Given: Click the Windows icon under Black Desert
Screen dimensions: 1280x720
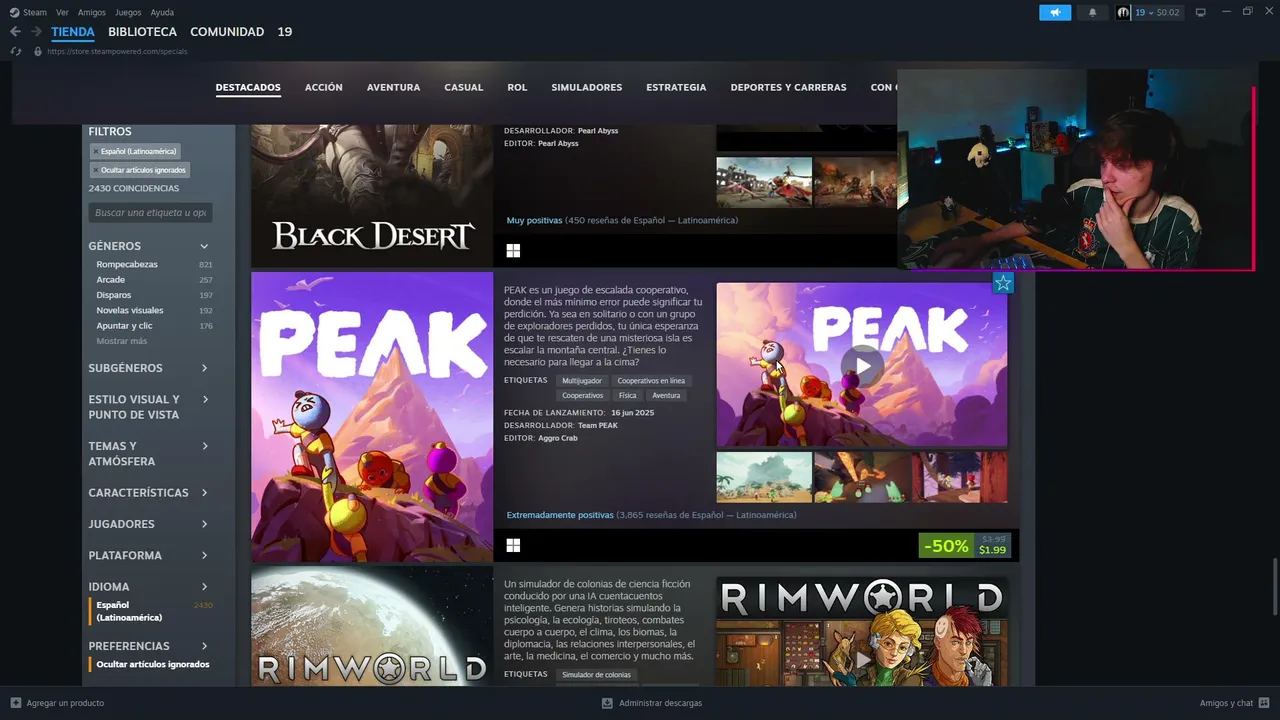Looking at the screenshot, I should pos(513,250).
